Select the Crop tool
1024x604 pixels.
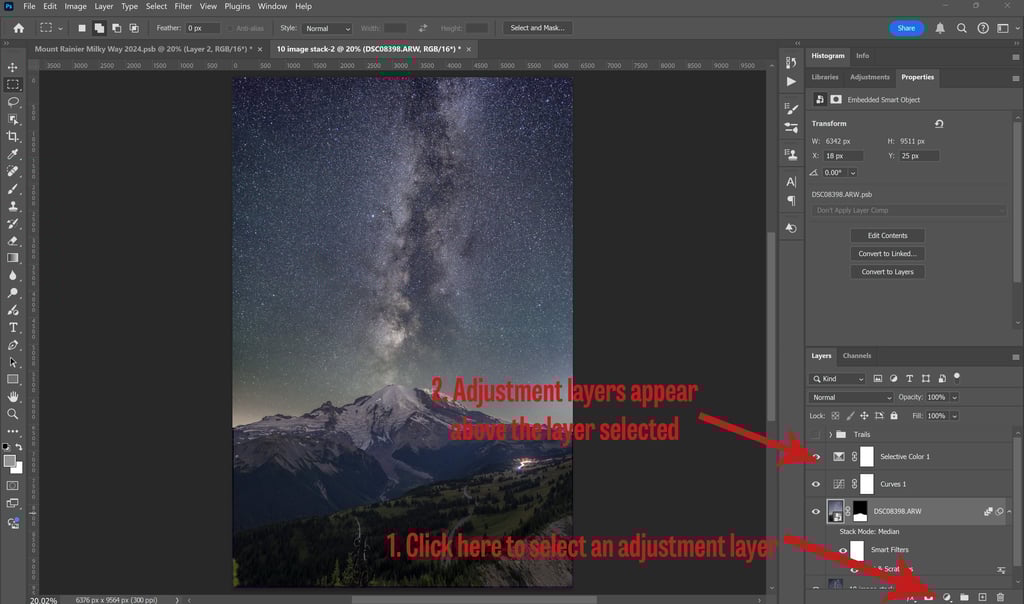coord(13,137)
